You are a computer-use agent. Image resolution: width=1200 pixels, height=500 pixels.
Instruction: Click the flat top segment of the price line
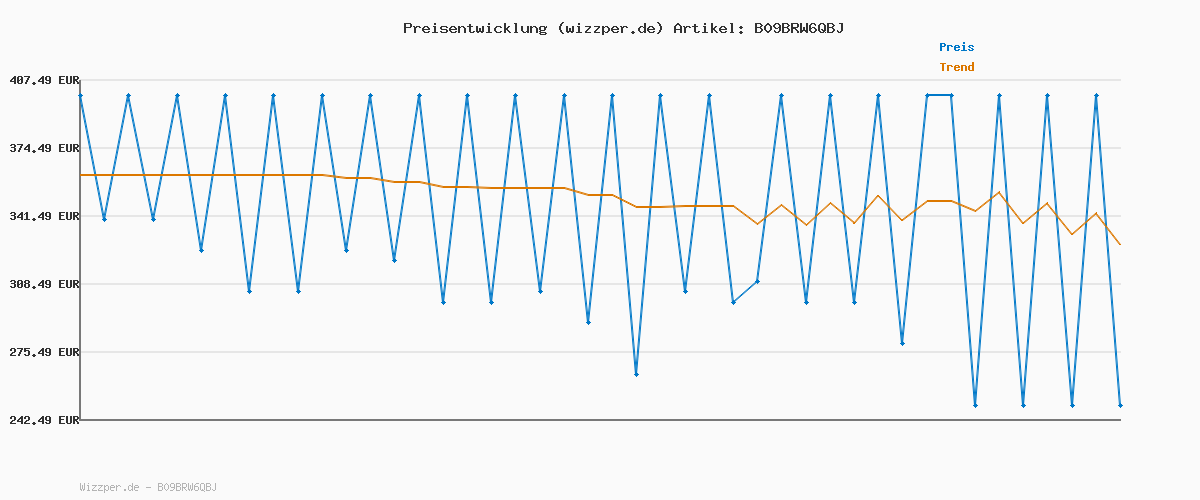[939, 95]
